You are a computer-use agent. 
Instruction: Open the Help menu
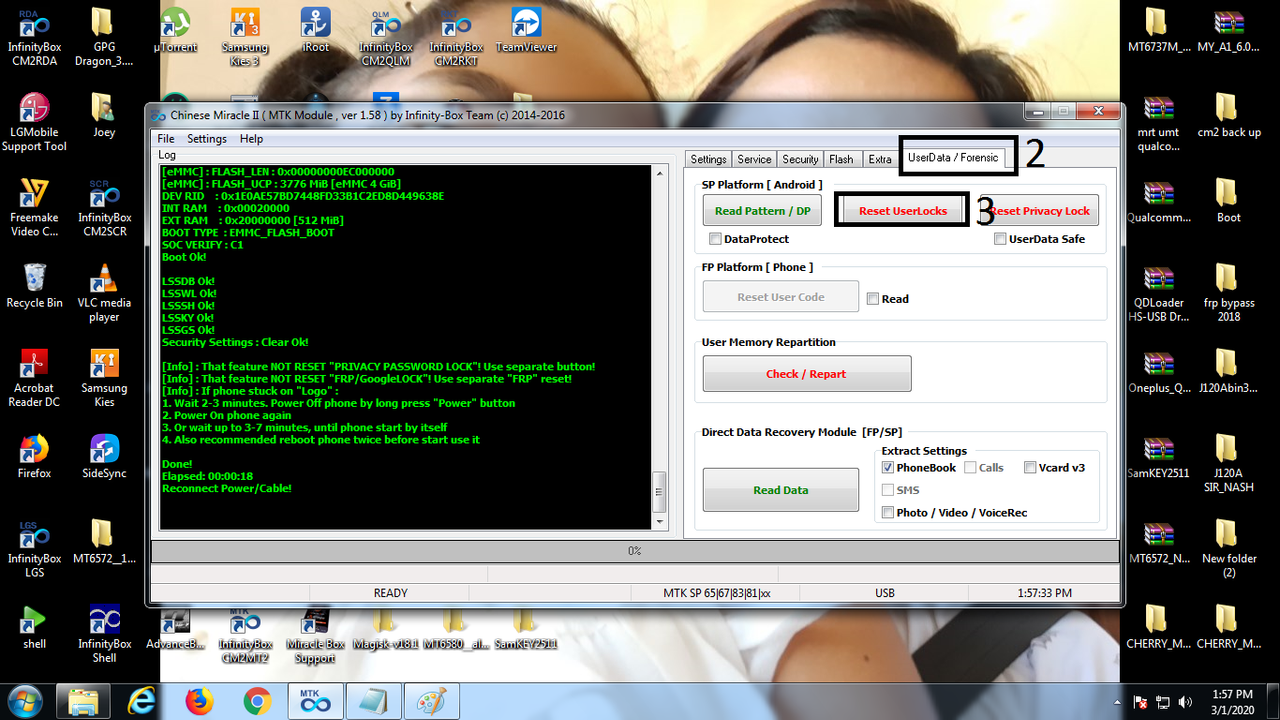[251, 139]
